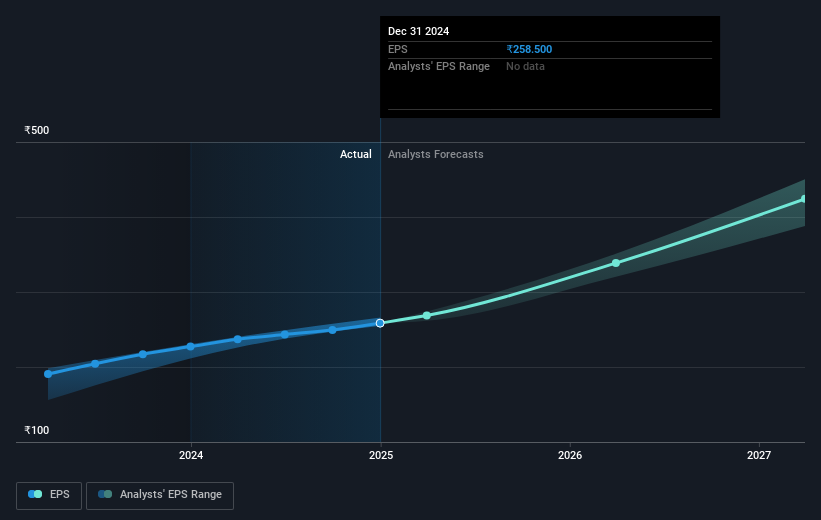Viewport: 821px width, 520px height.
Task: Select the first EPS data point of 2023
Action: (48, 374)
